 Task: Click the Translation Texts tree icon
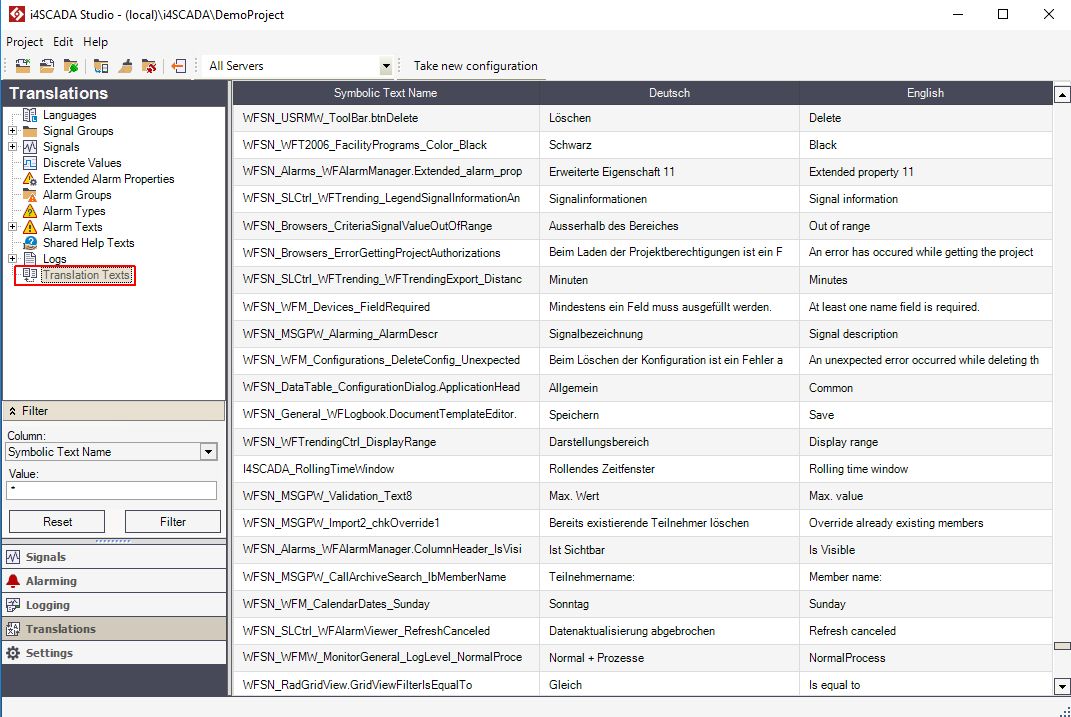tap(30, 275)
